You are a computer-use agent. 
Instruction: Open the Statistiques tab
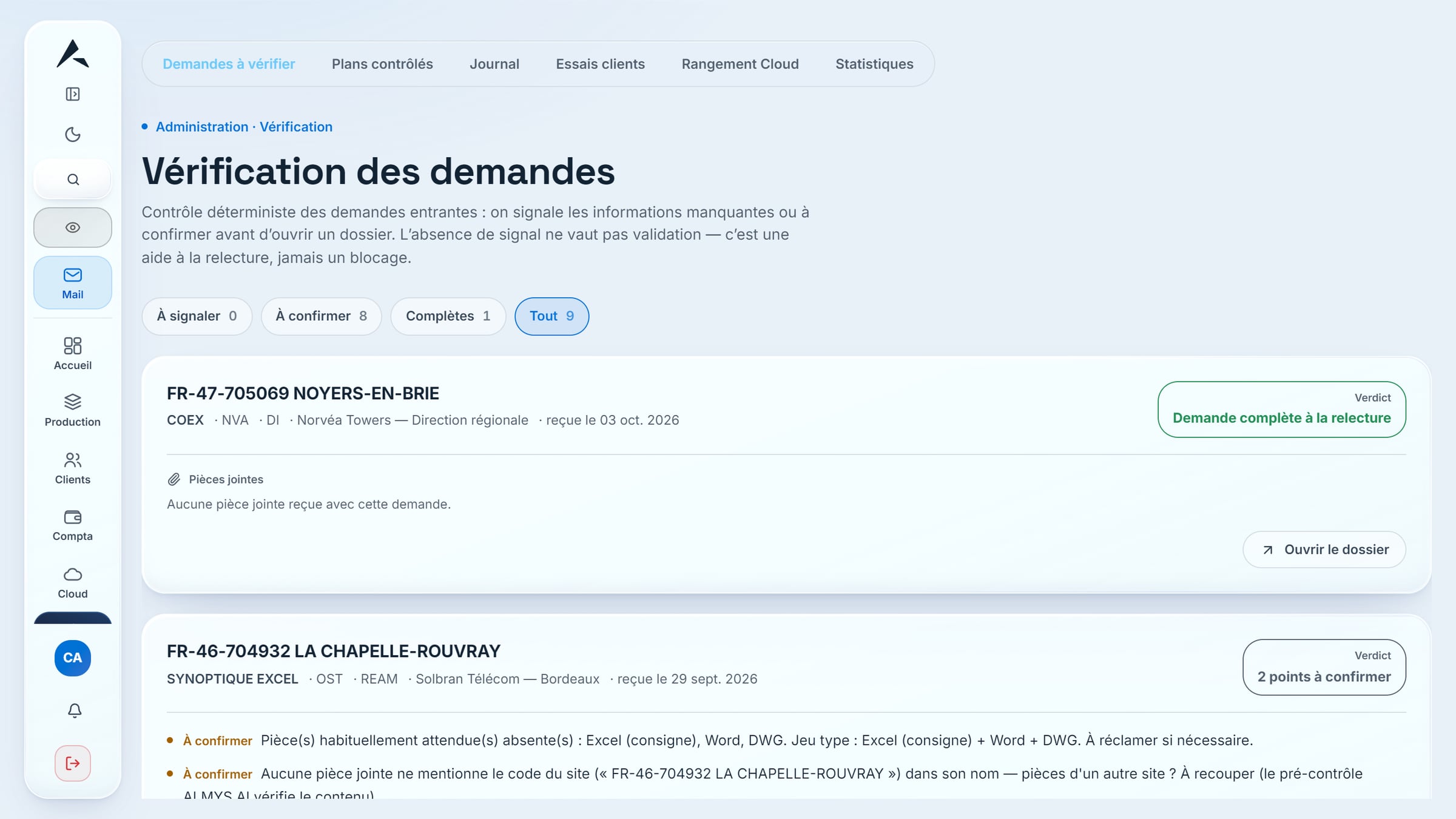[x=874, y=64]
